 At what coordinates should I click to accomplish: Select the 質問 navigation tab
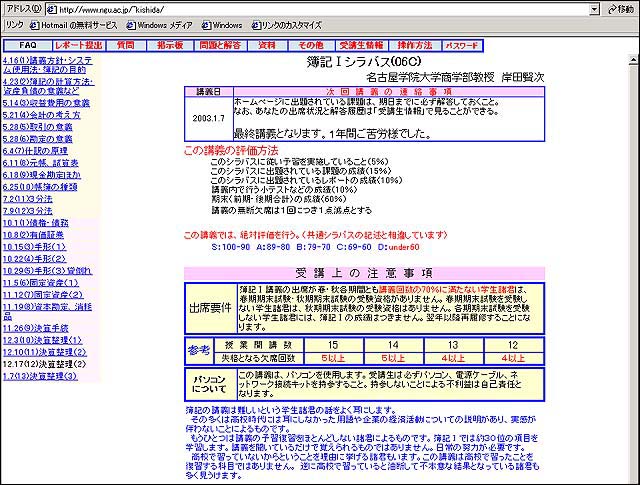coord(125,45)
